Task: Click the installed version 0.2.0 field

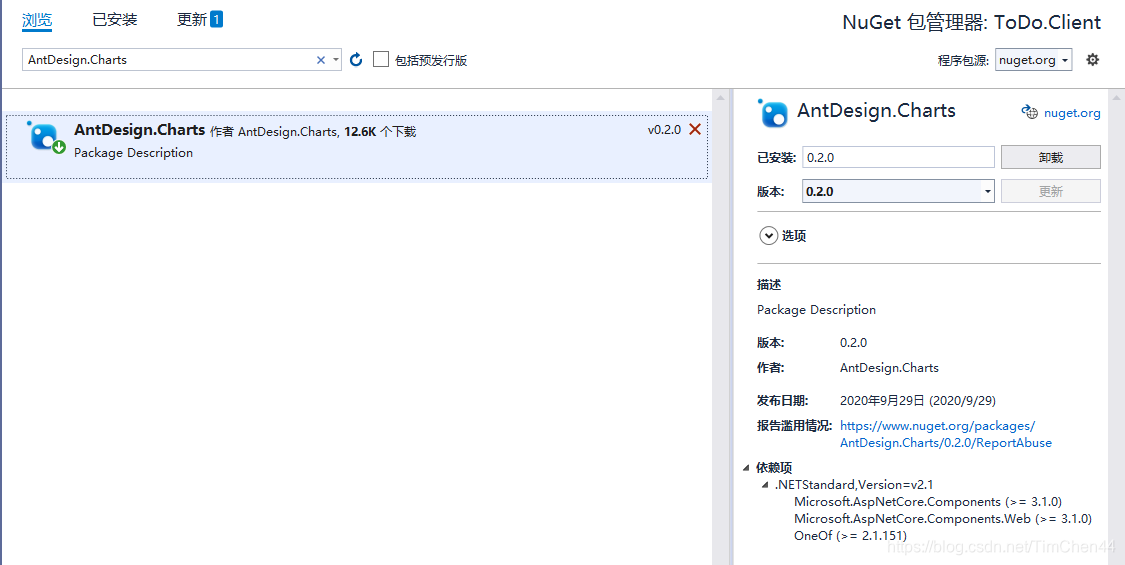Action: click(x=898, y=157)
